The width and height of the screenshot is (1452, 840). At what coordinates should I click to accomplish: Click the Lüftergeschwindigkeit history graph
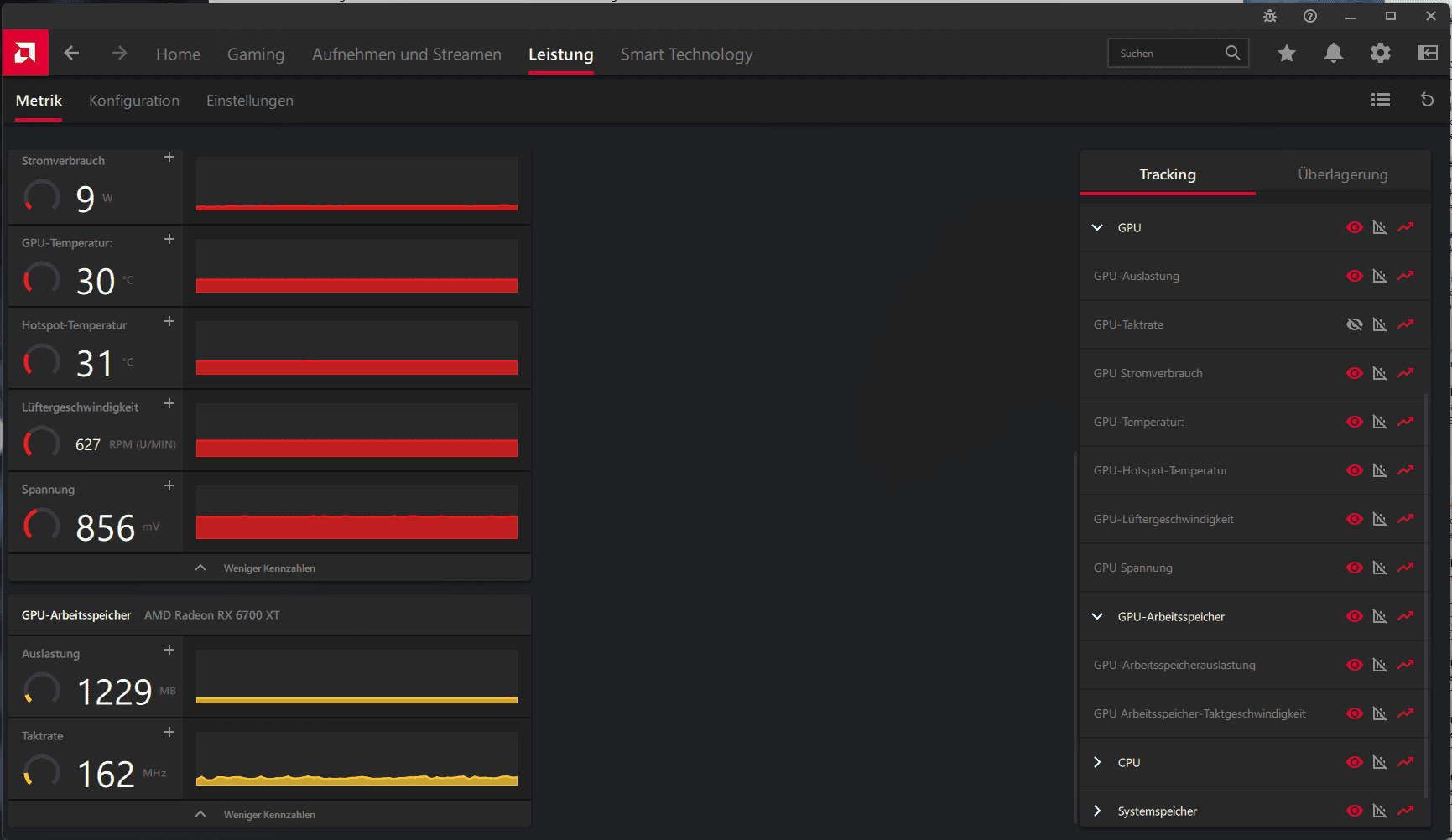pyautogui.click(x=356, y=430)
